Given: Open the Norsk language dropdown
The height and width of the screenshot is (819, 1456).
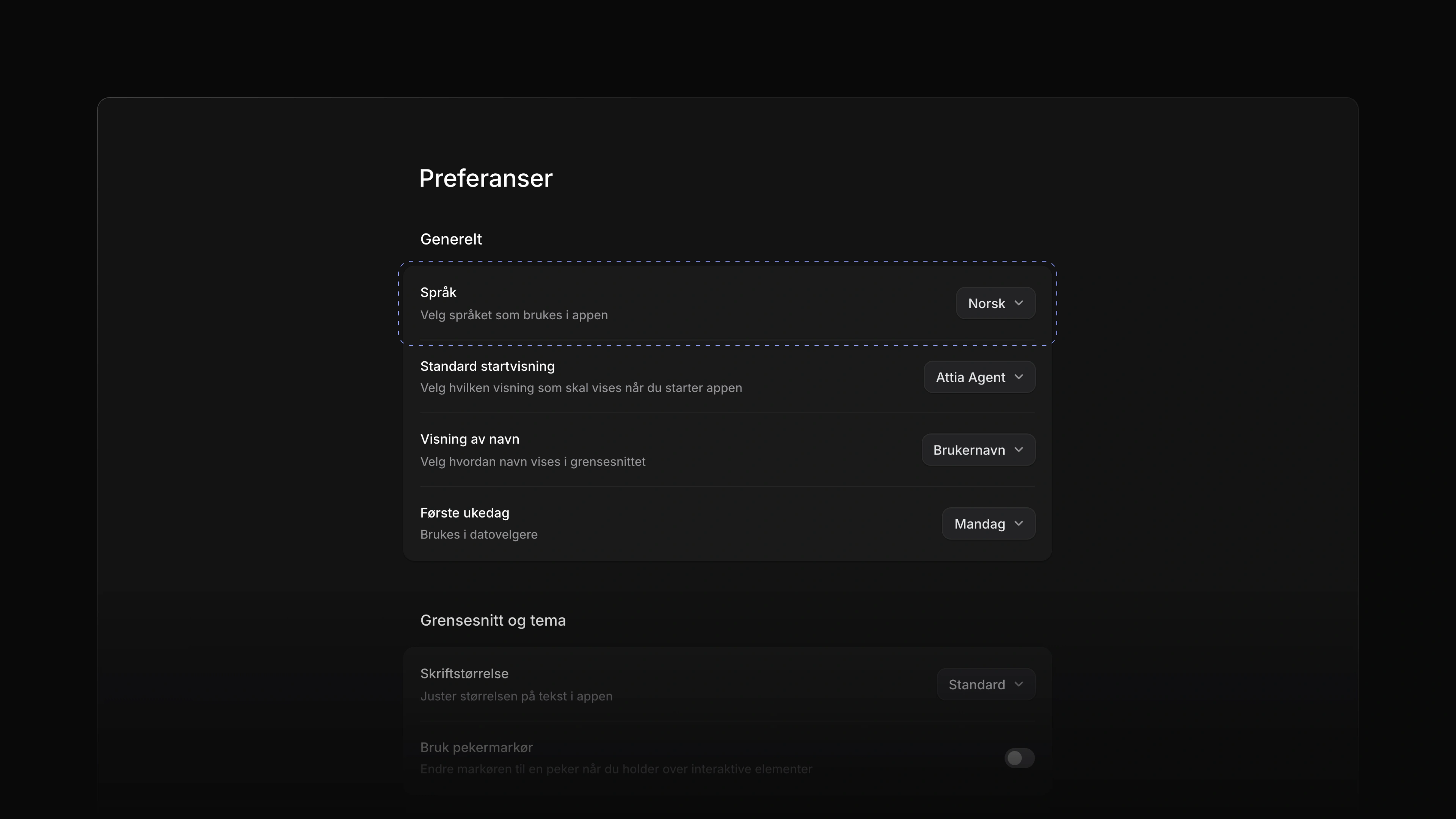Looking at the screenshot, I should 995,303.
